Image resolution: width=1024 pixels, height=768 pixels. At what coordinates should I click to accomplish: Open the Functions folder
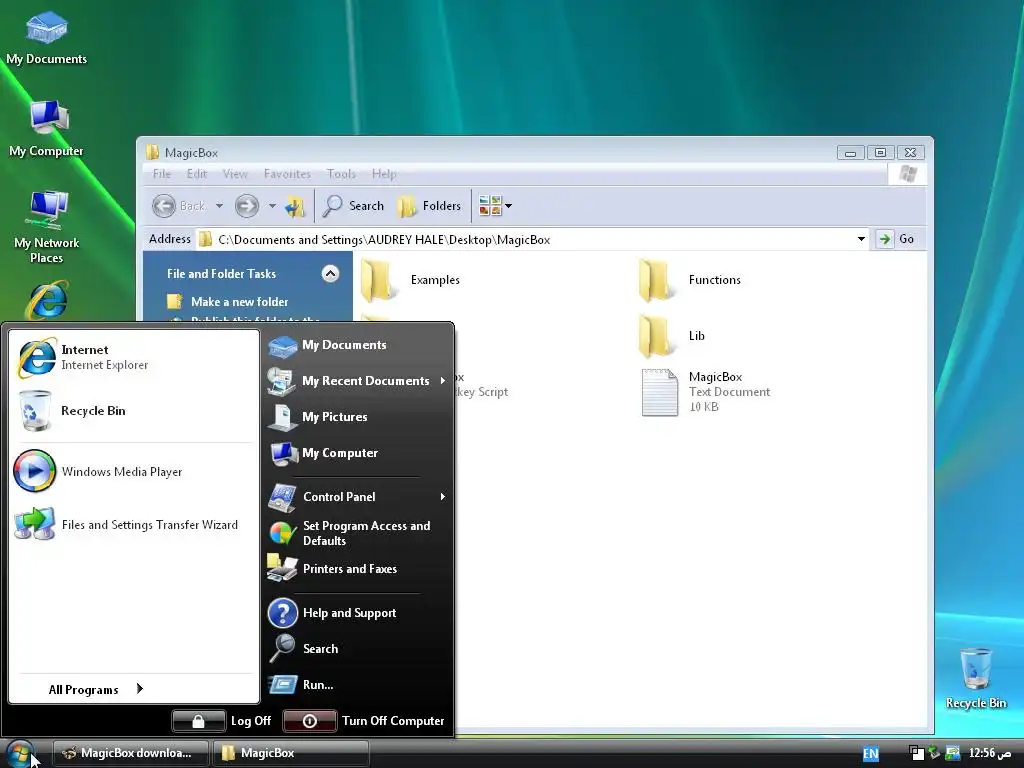pyautogui.click(x=691, y=280)
